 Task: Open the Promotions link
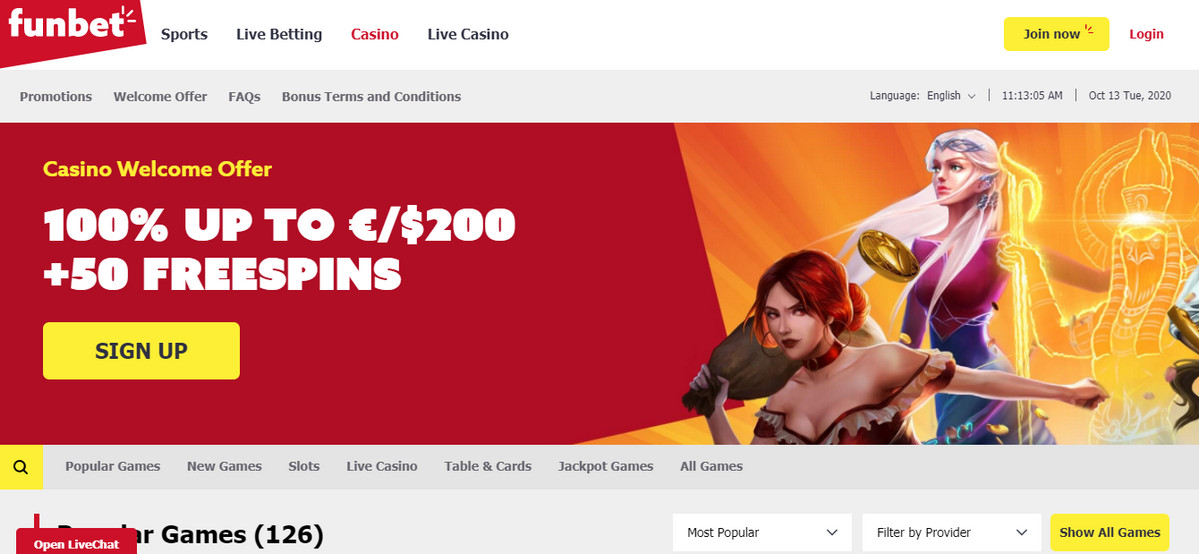tap(56, 96)
